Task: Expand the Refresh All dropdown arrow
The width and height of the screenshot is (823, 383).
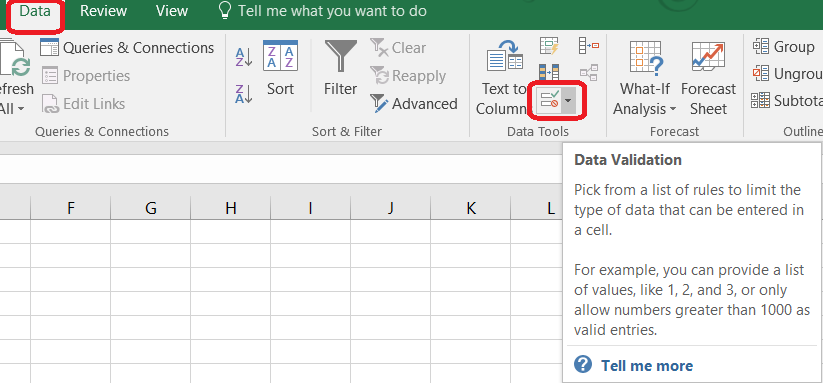Action: [x=20, y=110]
